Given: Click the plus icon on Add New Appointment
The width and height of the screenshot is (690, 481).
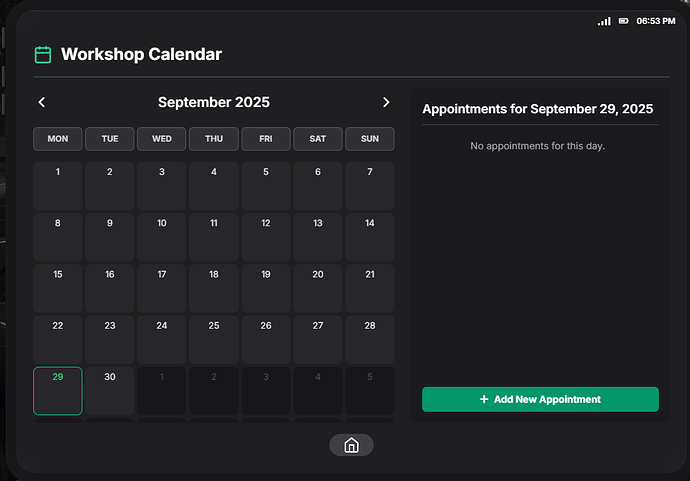Looking at the screenshot, I should click(x=484, y=399).
